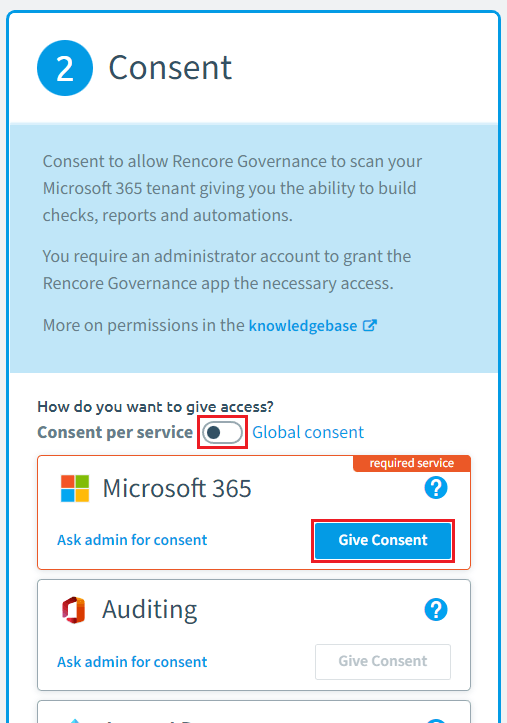The image size is (507, 723).
Task: Ask admin for consent under Microsoft 365
Action: click(x=132, y=540)
